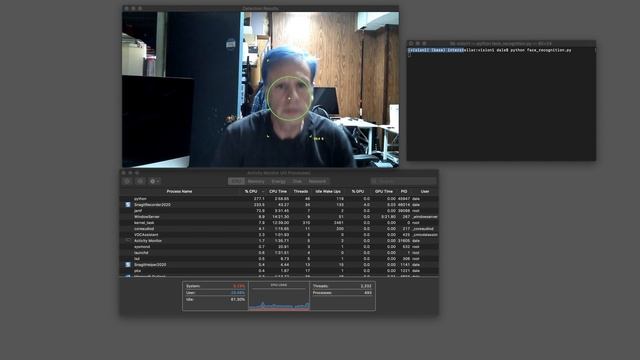Screen dimensions: 640x360
Task: Click the User CPU percentage value
Action: [x=238, y=293]
